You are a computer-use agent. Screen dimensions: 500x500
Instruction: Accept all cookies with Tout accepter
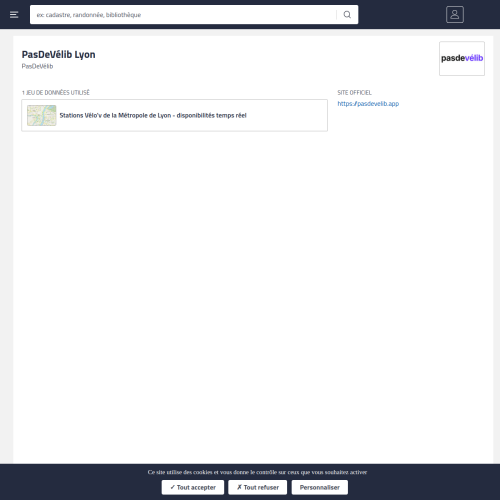(193, 487)
